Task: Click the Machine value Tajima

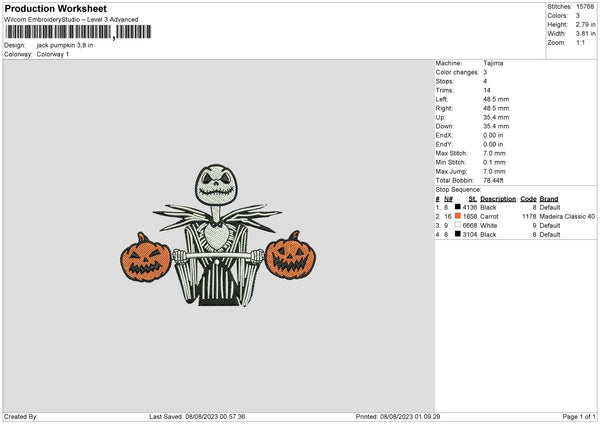Action: [x=493, y=63]
